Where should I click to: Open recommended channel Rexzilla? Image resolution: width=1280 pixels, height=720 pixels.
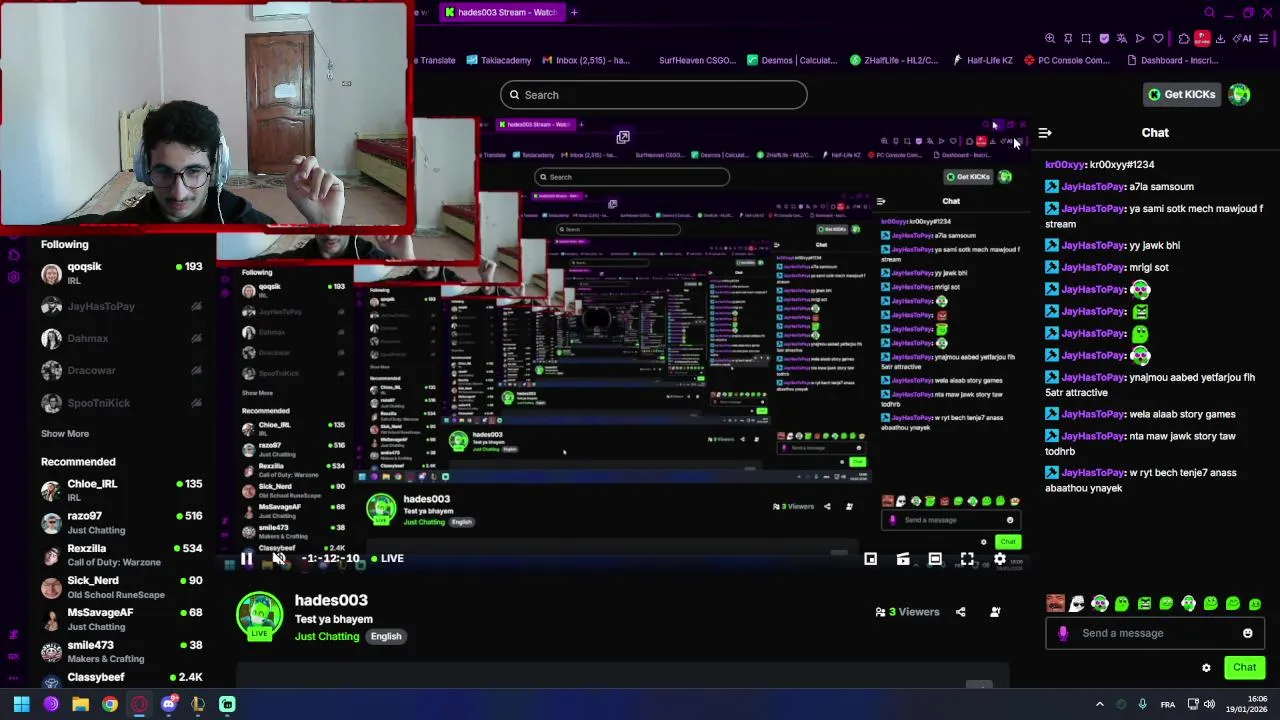[x=121, y=555]
